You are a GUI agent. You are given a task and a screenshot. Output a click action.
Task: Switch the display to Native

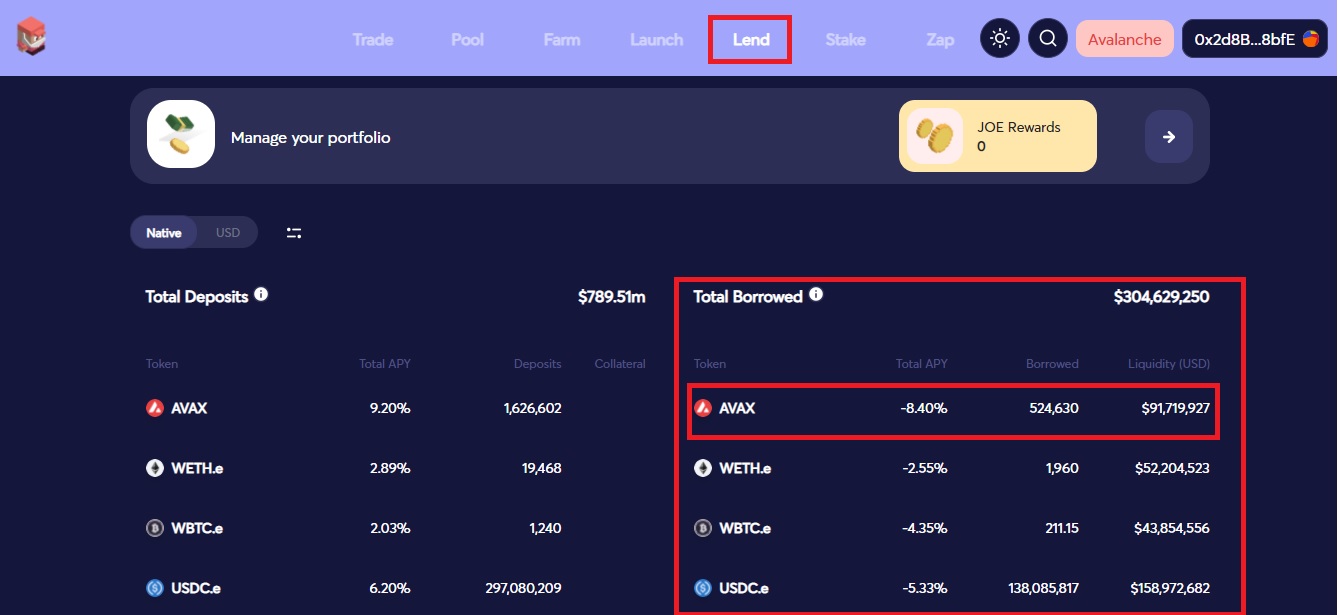pyautogui.click(x=164, y=233)
